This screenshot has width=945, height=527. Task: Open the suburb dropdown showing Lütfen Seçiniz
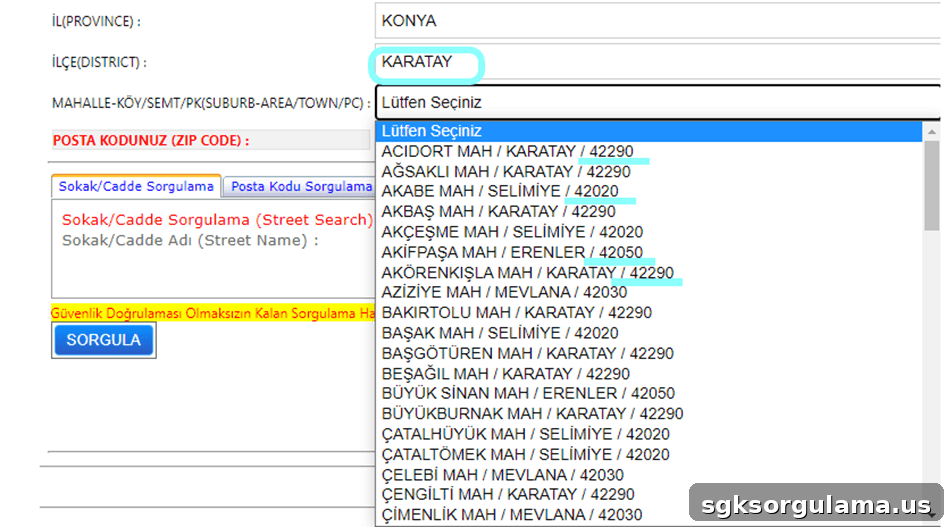click(x=659, y=103)
